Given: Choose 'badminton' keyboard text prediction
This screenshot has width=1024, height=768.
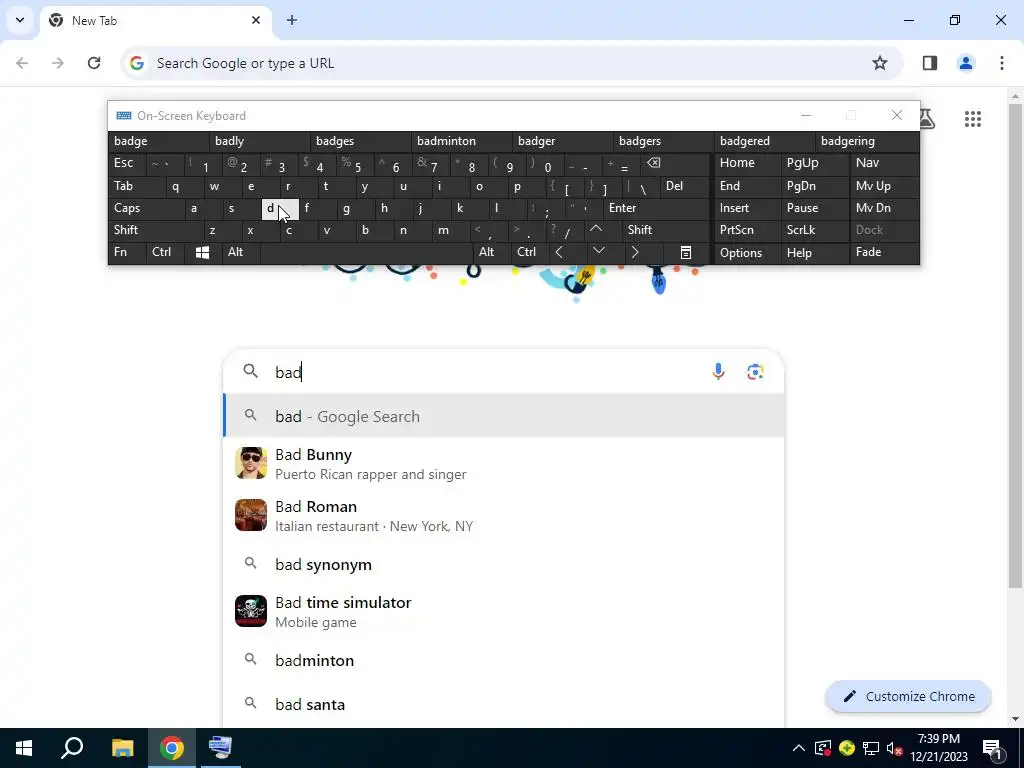Looking at the screenshot, I should click(462, 141).
